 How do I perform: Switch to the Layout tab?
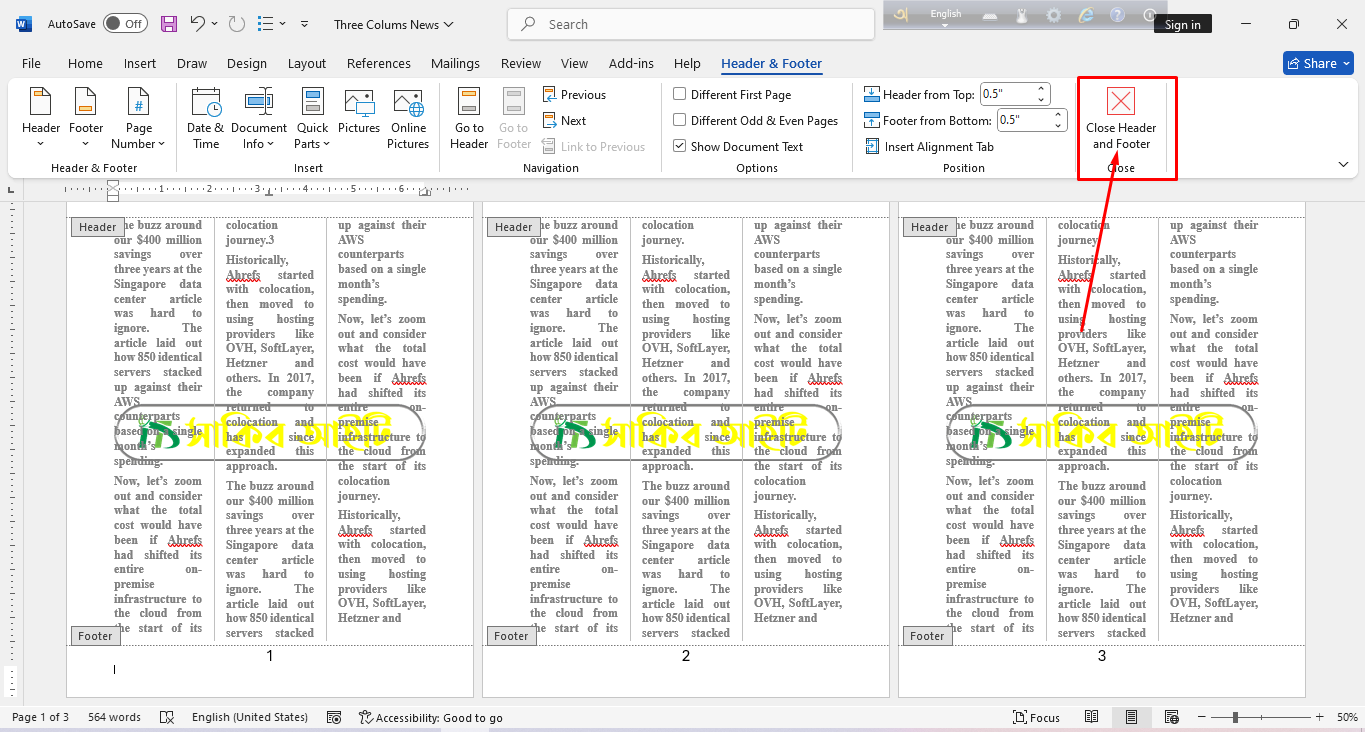coord(307,63)
